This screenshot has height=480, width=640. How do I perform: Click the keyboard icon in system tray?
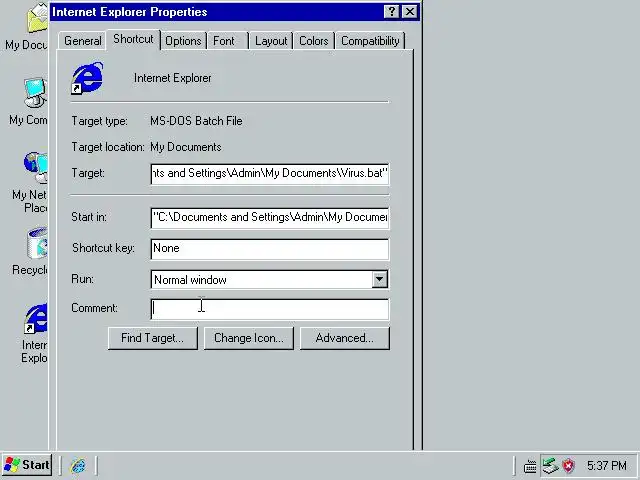(x=530, y=466)
